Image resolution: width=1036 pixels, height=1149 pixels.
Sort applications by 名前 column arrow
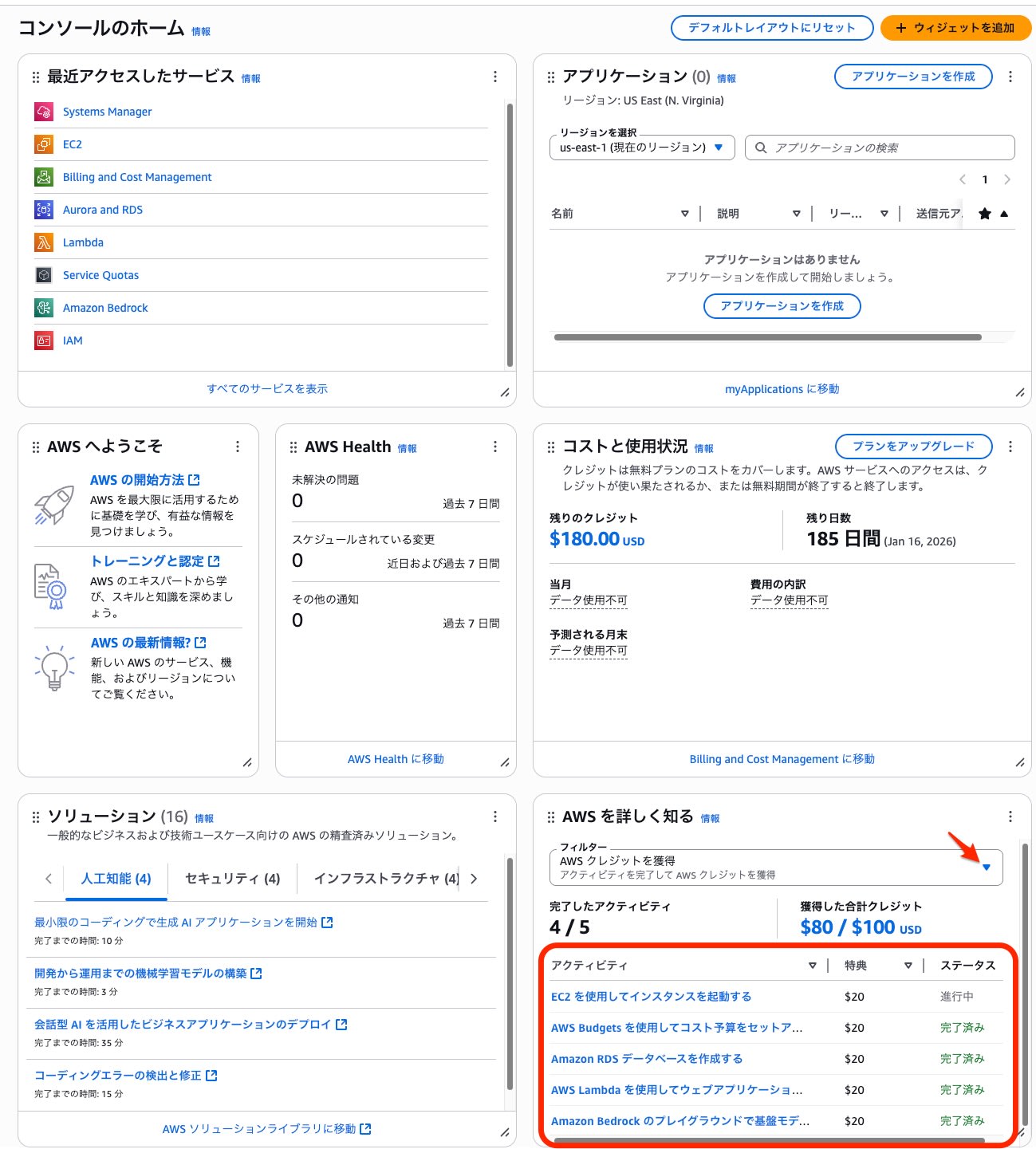click(x=685, y=214)
